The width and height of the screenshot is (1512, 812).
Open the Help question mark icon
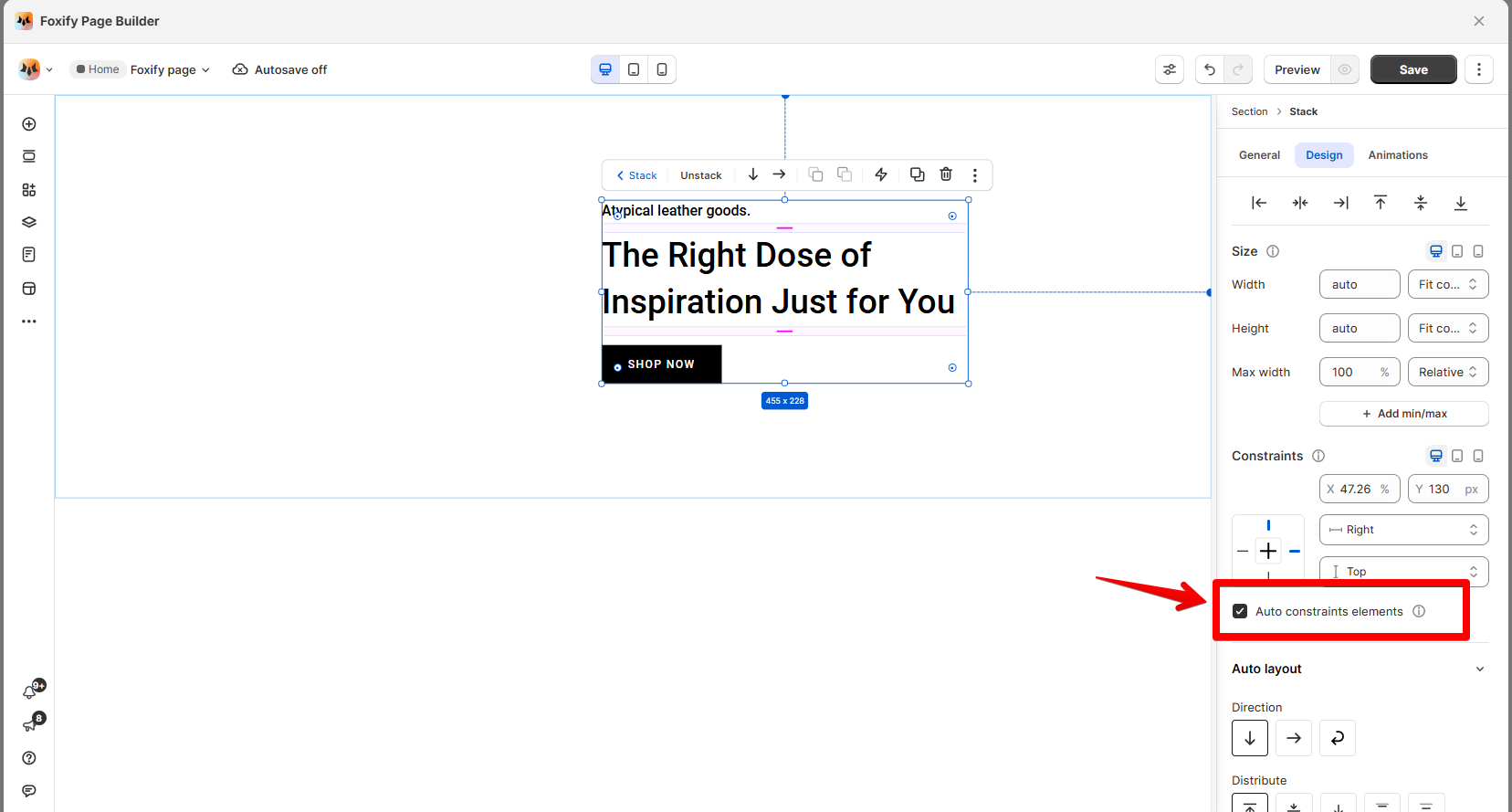tap(29, 758)
